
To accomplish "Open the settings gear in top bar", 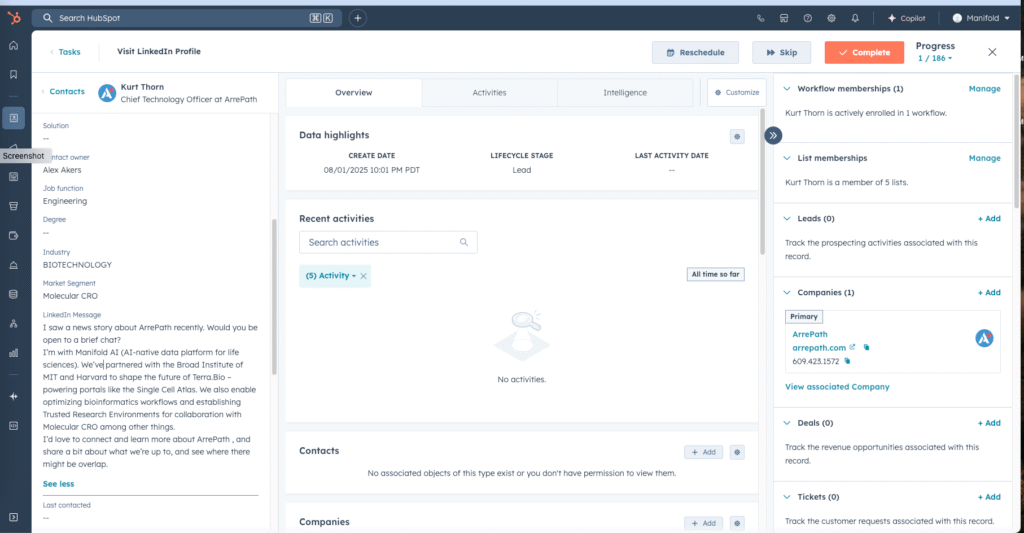I will 831,18.
